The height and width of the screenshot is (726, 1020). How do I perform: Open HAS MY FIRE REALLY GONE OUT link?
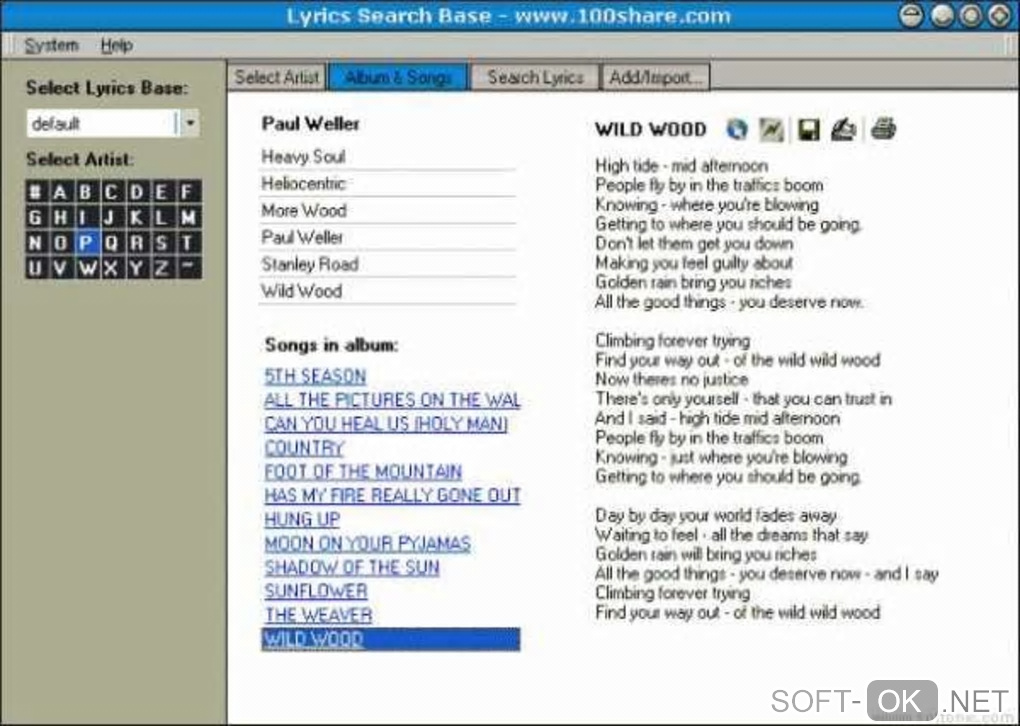392,496
